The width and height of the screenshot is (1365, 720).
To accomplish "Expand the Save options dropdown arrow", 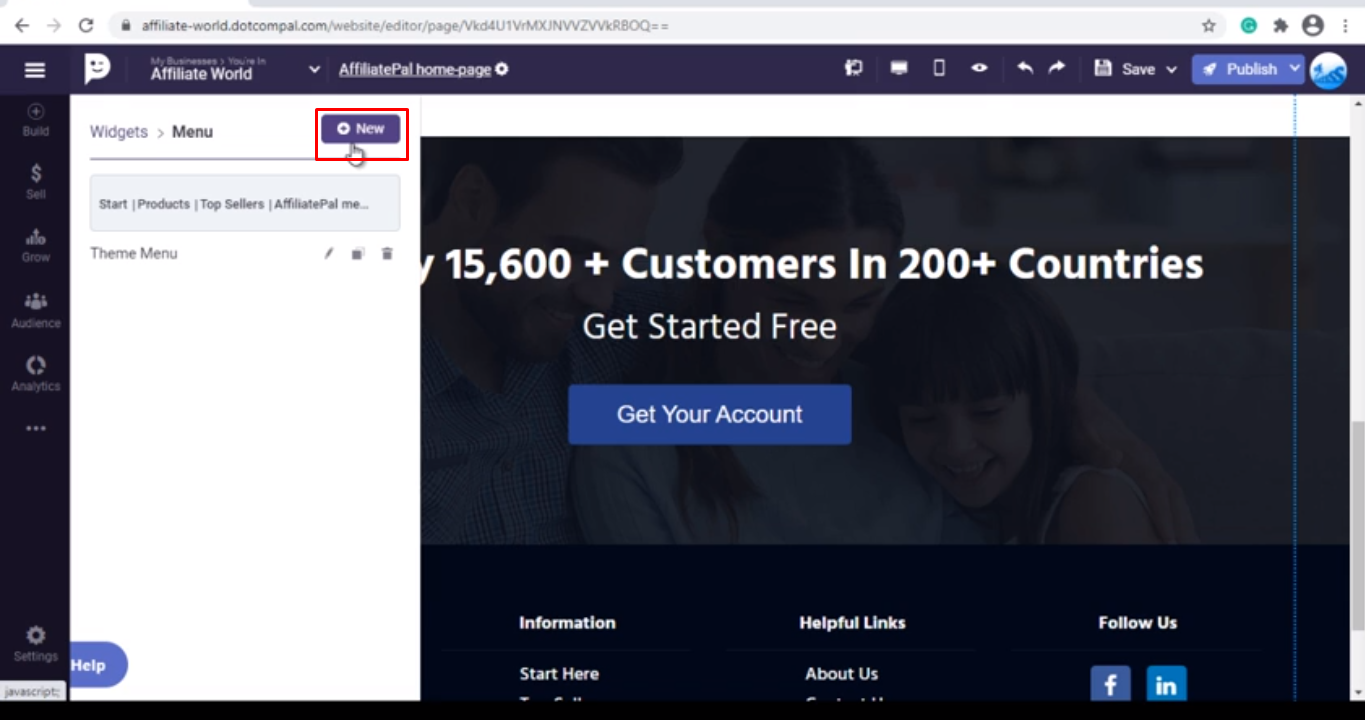I will pos(1171,69).
